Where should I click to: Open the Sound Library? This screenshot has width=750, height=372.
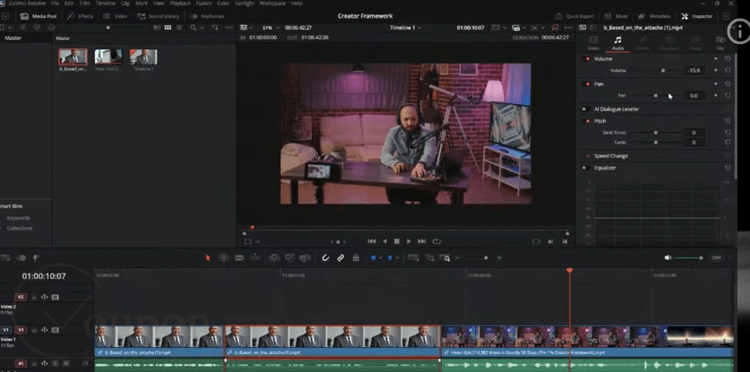(x=157, y=16)
